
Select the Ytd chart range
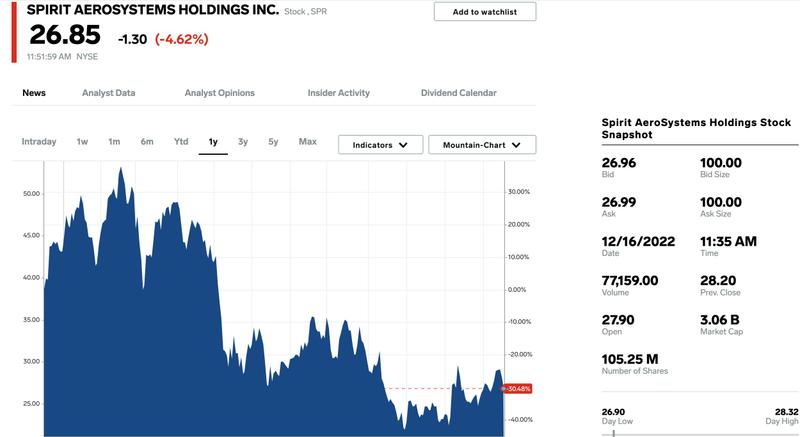tap(181, 142)
